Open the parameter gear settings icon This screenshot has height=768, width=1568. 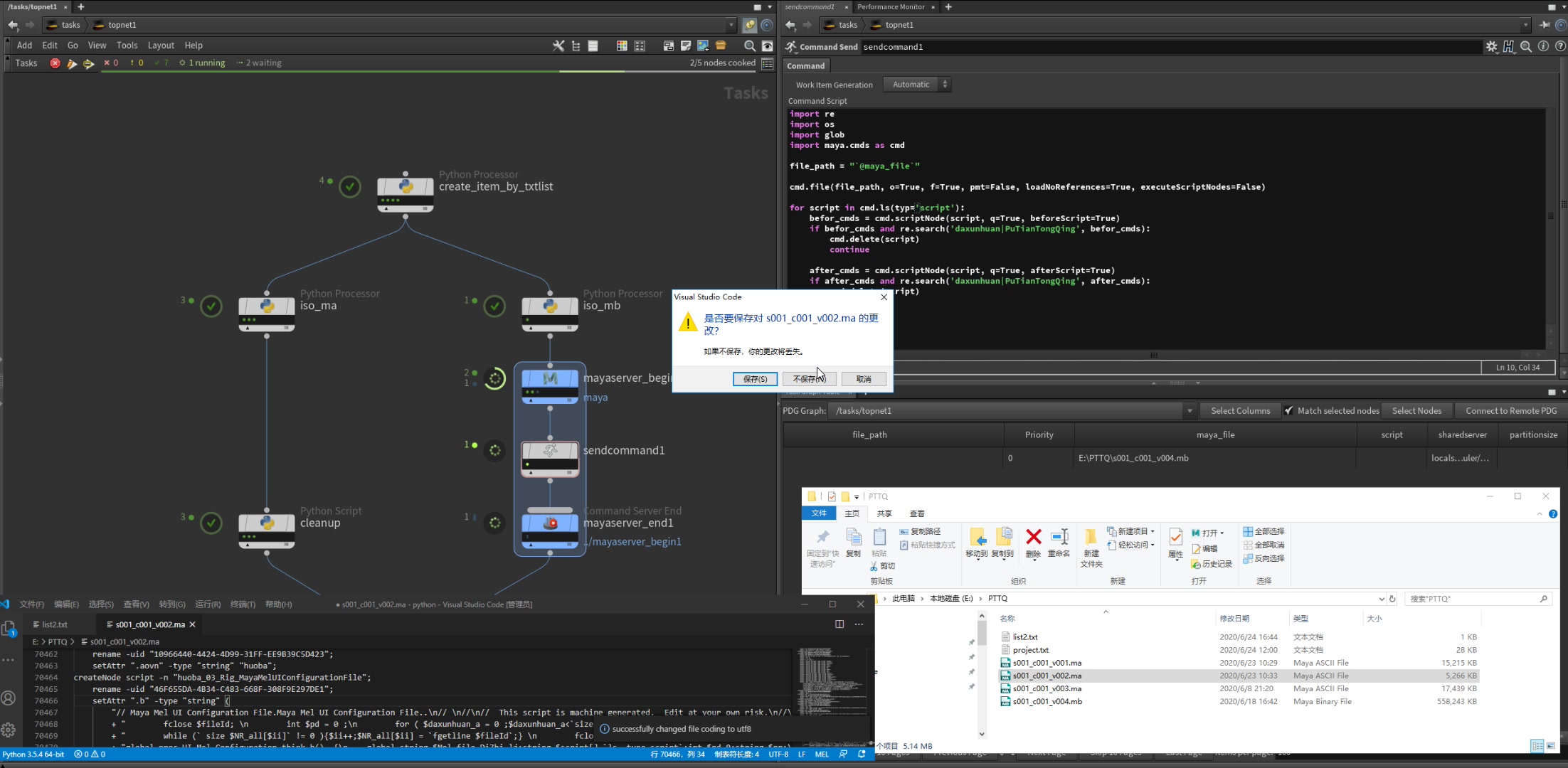click(x=1491, y=47)
